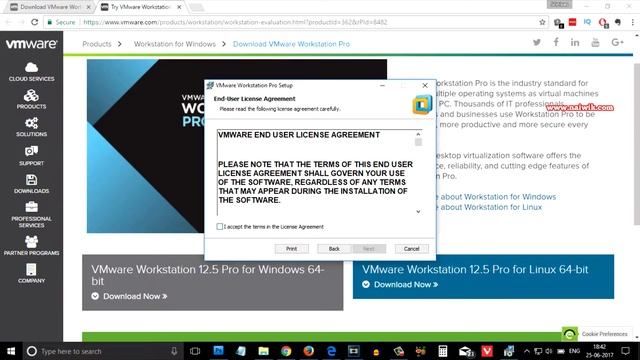Open Downloads in the VMware sidebar
Viewport: 640px width, 360px height.
31,184
